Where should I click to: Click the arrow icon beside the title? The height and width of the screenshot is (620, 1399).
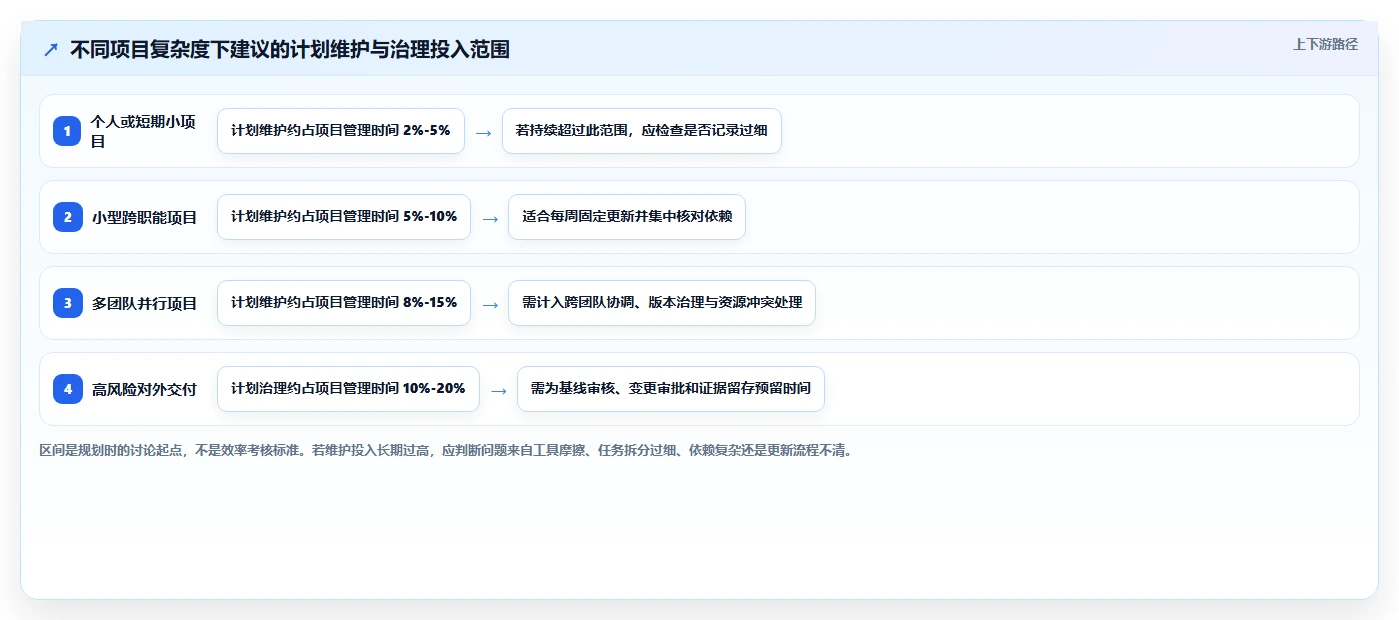pos(51,50)
